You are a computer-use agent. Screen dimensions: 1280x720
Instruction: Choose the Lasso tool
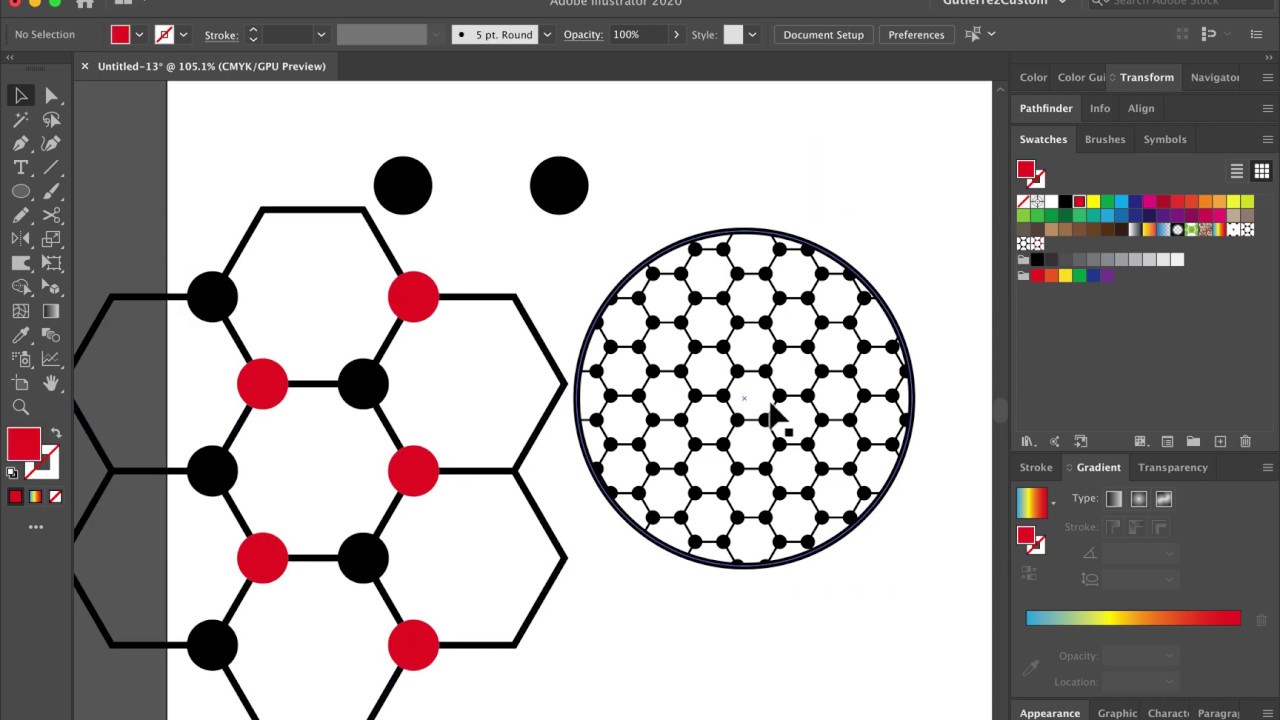tap(51, 120)
